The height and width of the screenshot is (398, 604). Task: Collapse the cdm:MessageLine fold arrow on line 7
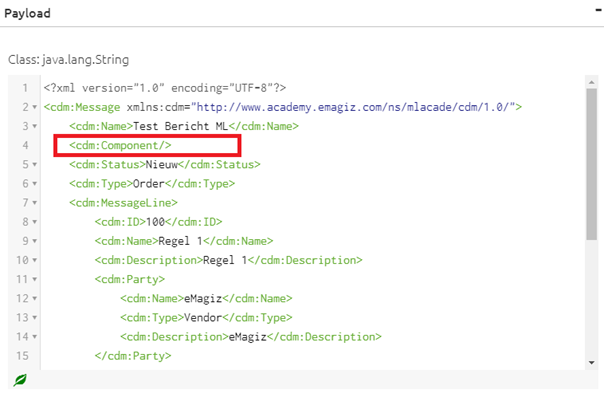click(34, 203)
